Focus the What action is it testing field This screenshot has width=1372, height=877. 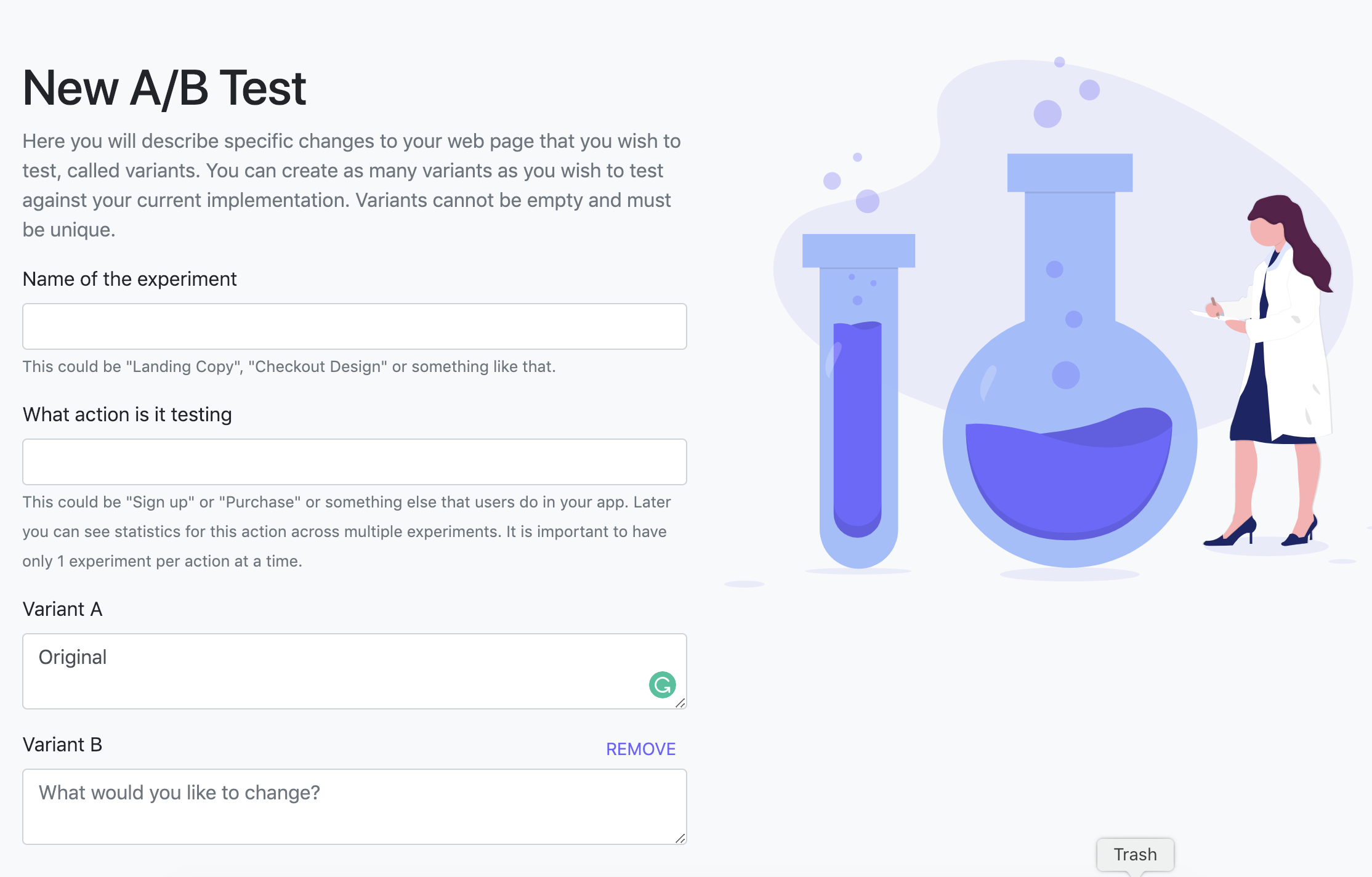click(x=354, y=462)
